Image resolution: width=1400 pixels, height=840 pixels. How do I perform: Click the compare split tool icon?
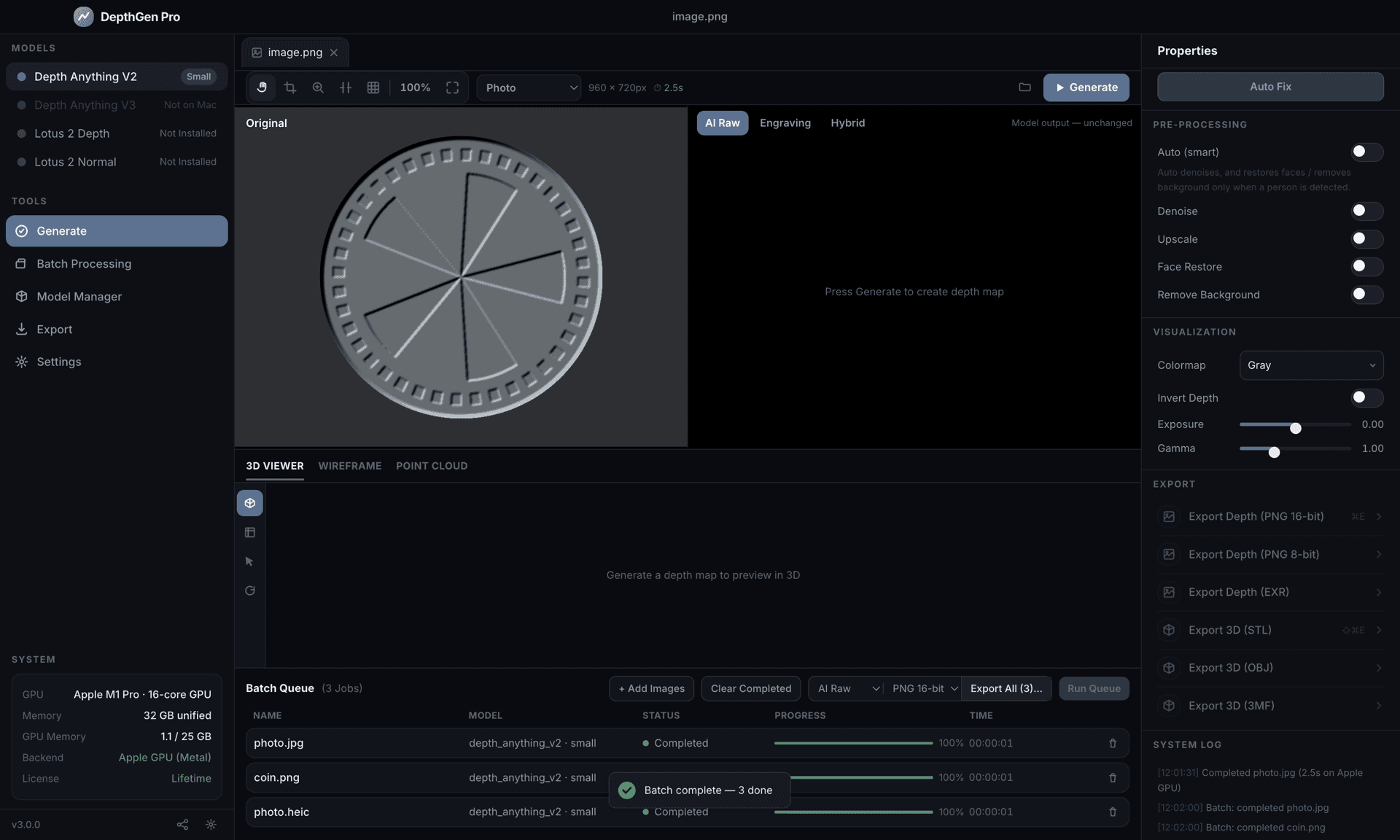[346, 87]
